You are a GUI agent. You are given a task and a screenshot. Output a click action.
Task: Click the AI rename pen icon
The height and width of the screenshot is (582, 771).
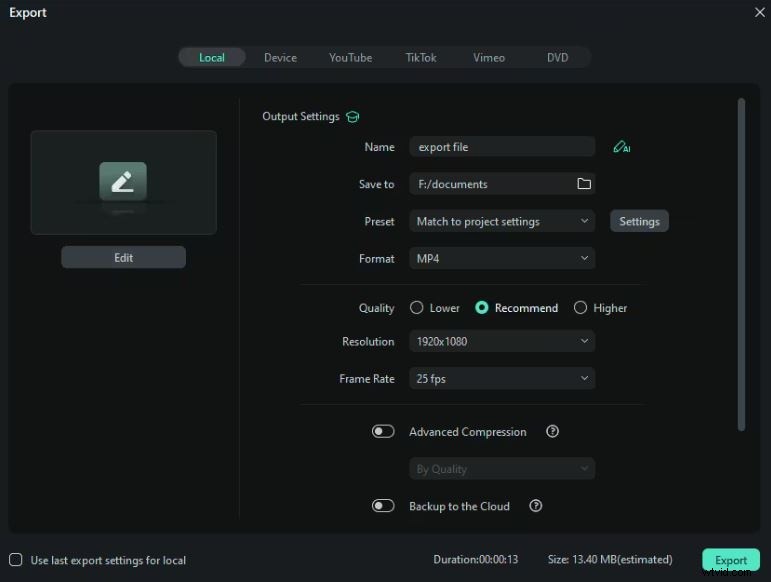point(622,147)
